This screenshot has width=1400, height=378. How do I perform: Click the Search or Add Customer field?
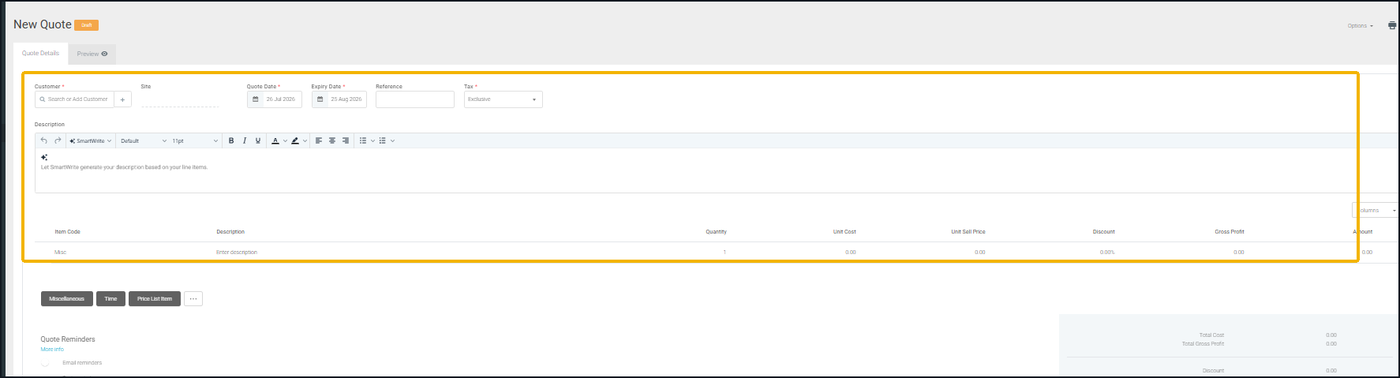tap(74, 99)
